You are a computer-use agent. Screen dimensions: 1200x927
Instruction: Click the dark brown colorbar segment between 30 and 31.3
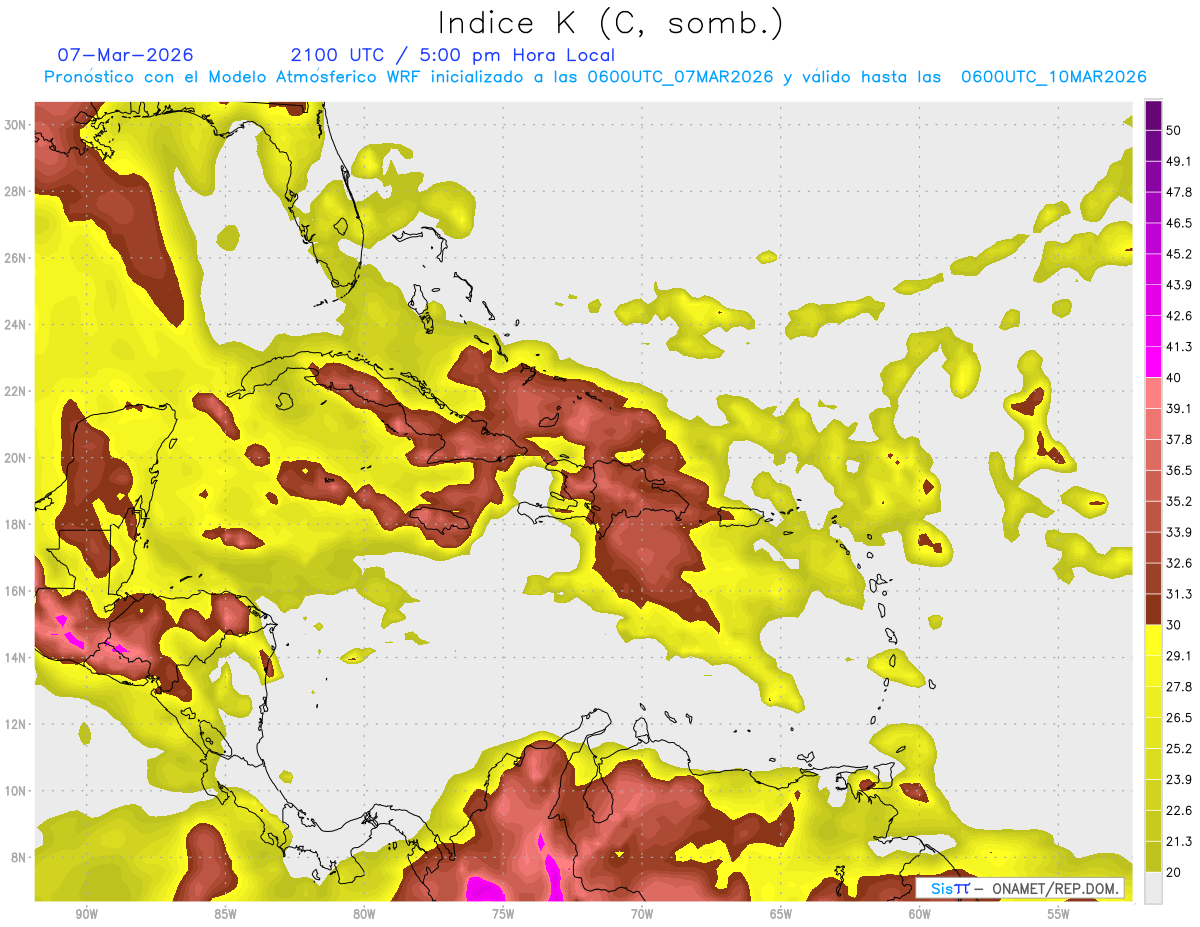[x=1153, y=608]
